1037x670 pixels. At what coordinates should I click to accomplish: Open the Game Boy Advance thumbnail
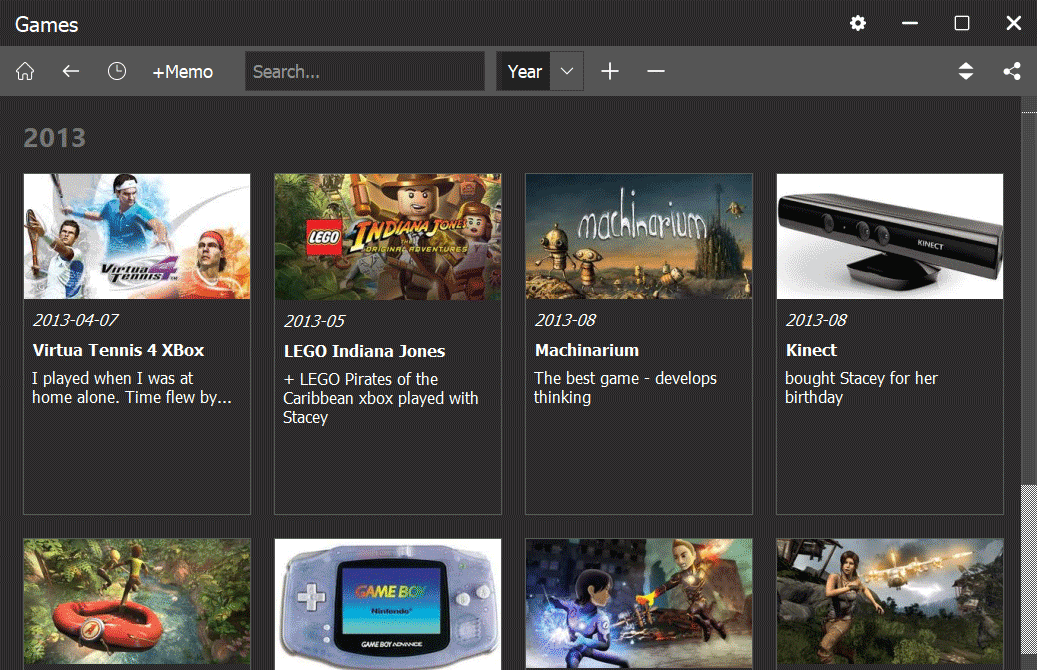pos(388,604)
